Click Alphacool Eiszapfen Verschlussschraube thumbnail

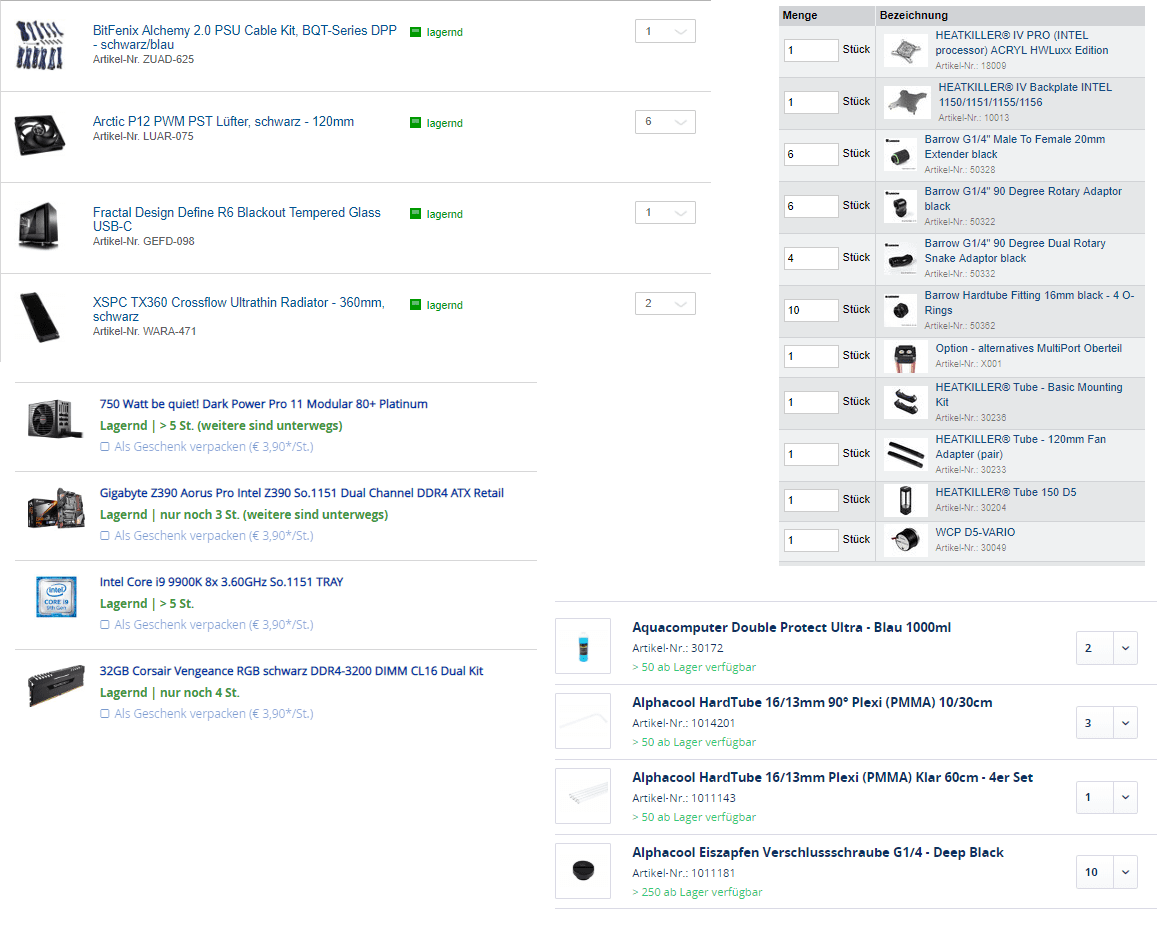point(583,871)
